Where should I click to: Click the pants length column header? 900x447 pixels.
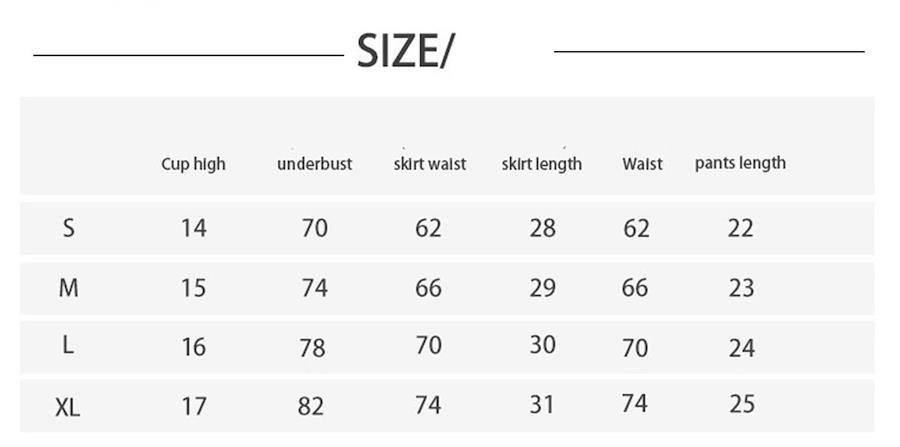tap(740, 163)
